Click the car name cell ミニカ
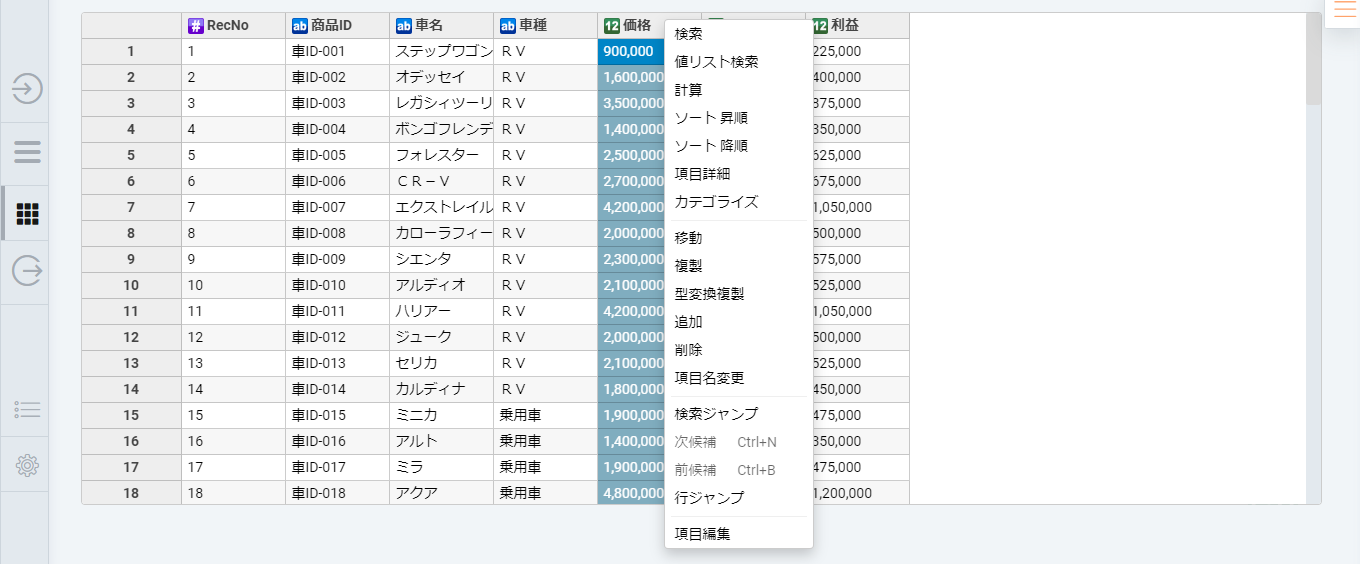This screenshot has height=564, width=1360. pyautogui.click(x=441, y=415)
